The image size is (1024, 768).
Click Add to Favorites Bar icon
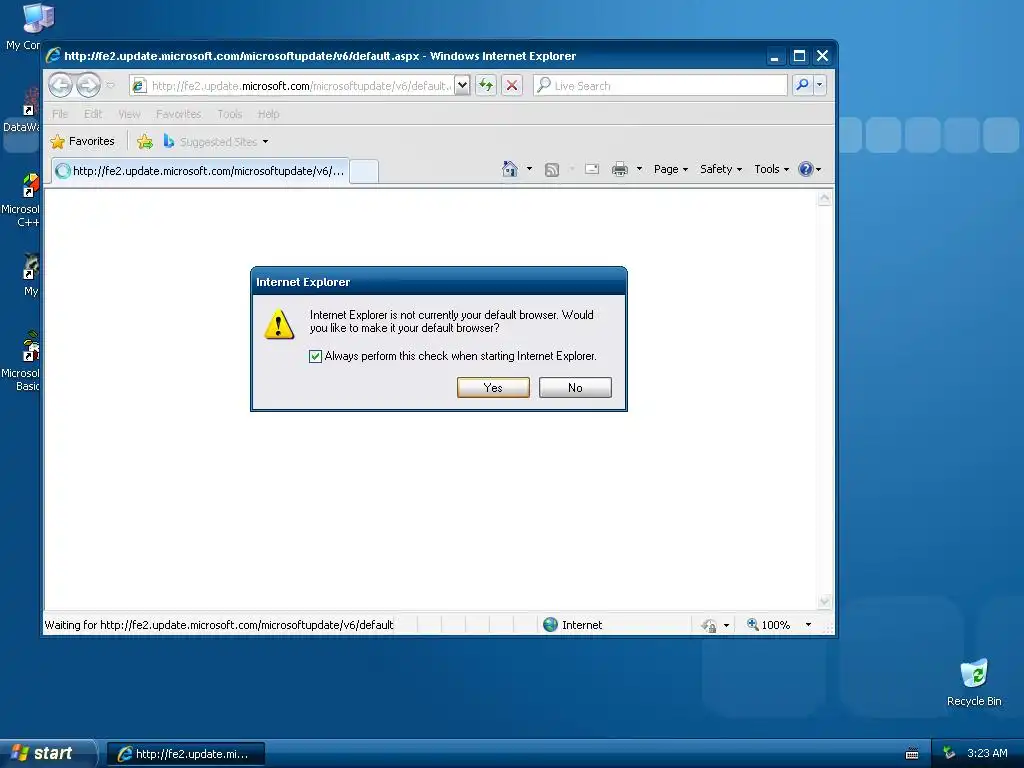tap(145, 141)
